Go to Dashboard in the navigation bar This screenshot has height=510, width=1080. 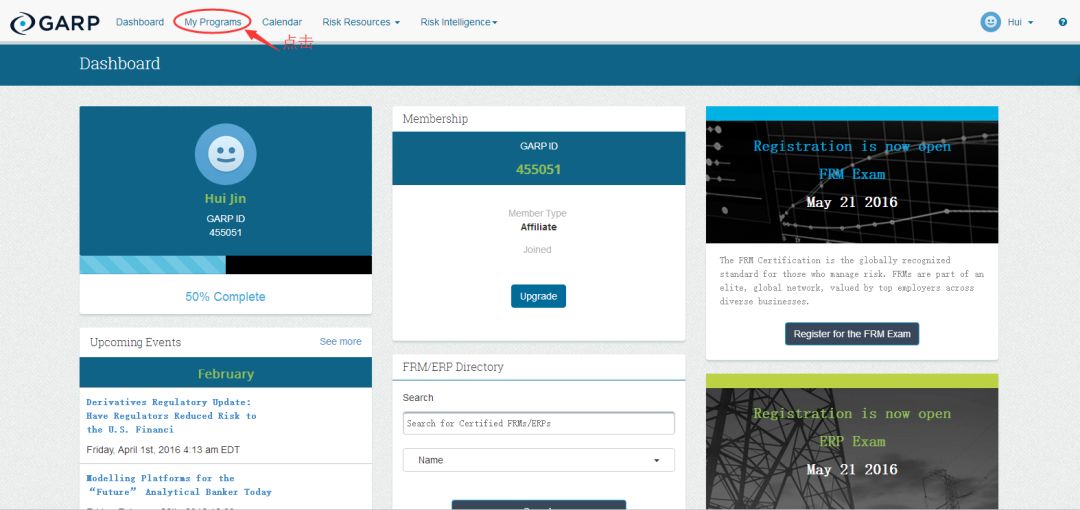[140, 22]
